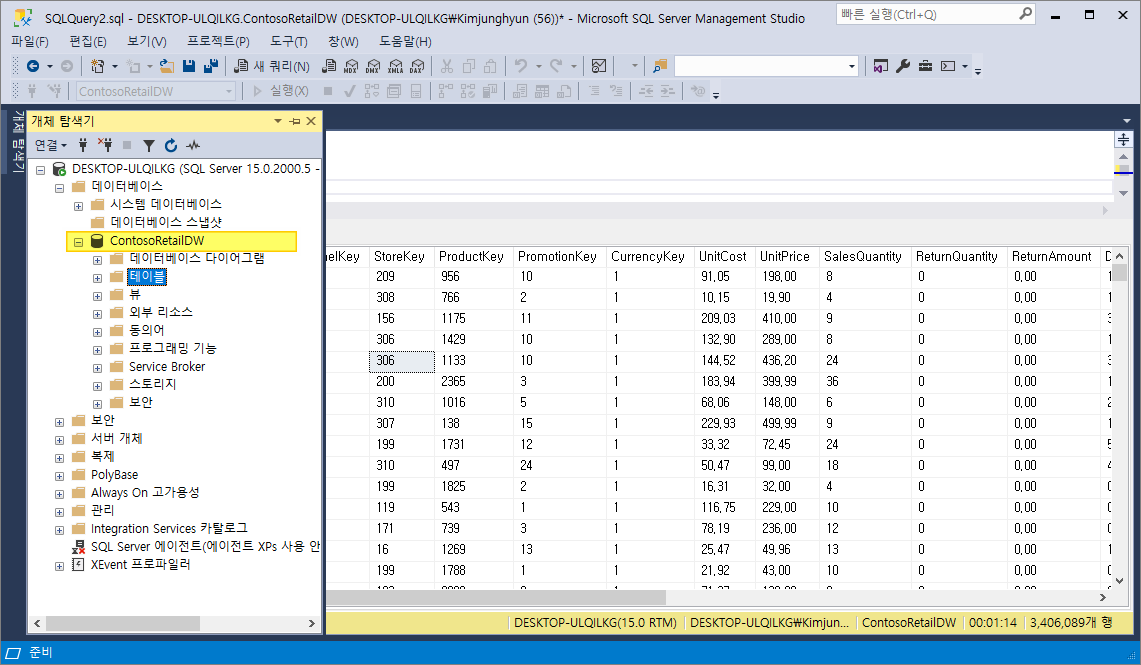Collapse the 데이터베이스 folder node
1141x665 pixels.
tap(60, 188)
